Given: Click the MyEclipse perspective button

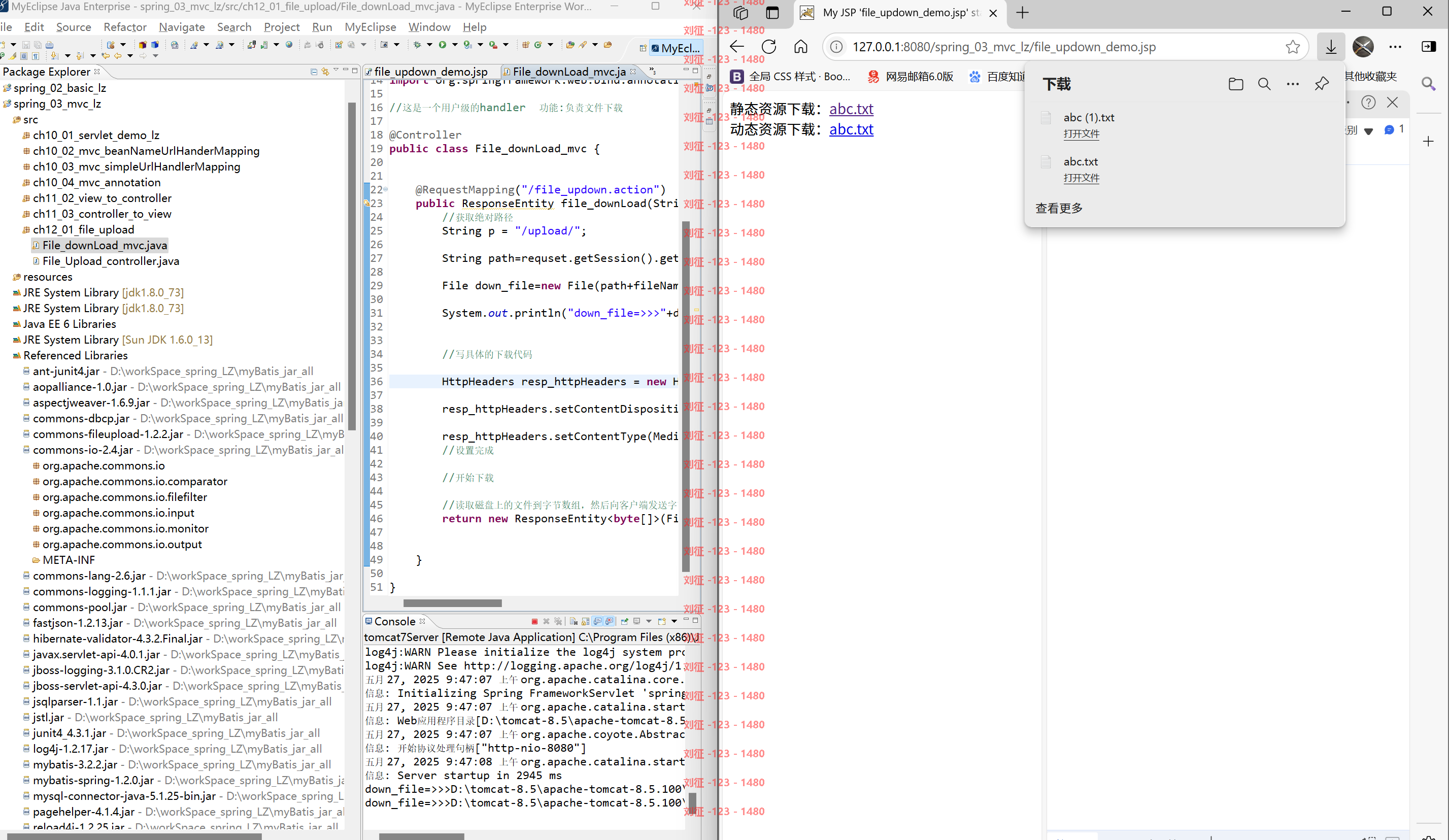Looking at the screenshot, I should 676,48.
